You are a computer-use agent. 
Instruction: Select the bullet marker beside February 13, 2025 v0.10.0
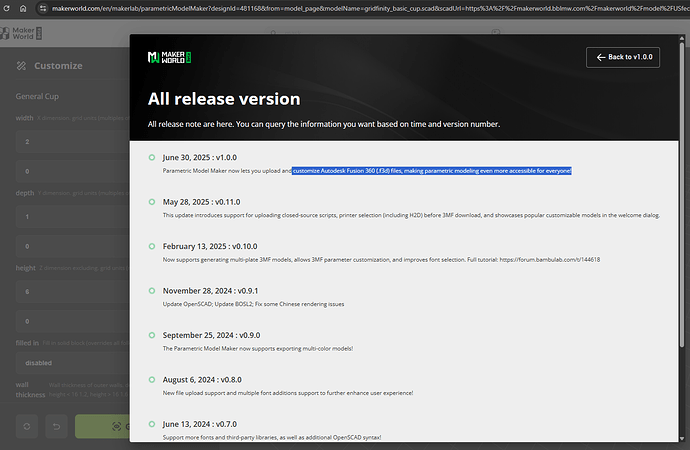(x=151, y=245)
